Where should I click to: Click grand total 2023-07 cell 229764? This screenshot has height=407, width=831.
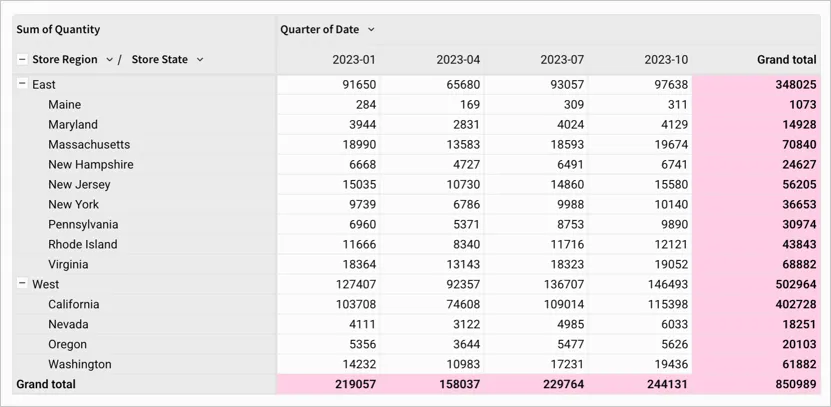(536, 384)
